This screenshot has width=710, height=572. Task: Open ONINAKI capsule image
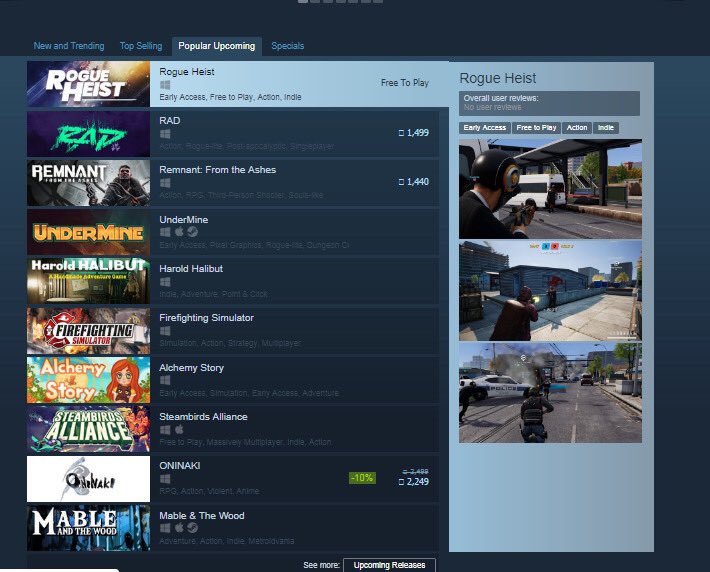click(88, 479)
